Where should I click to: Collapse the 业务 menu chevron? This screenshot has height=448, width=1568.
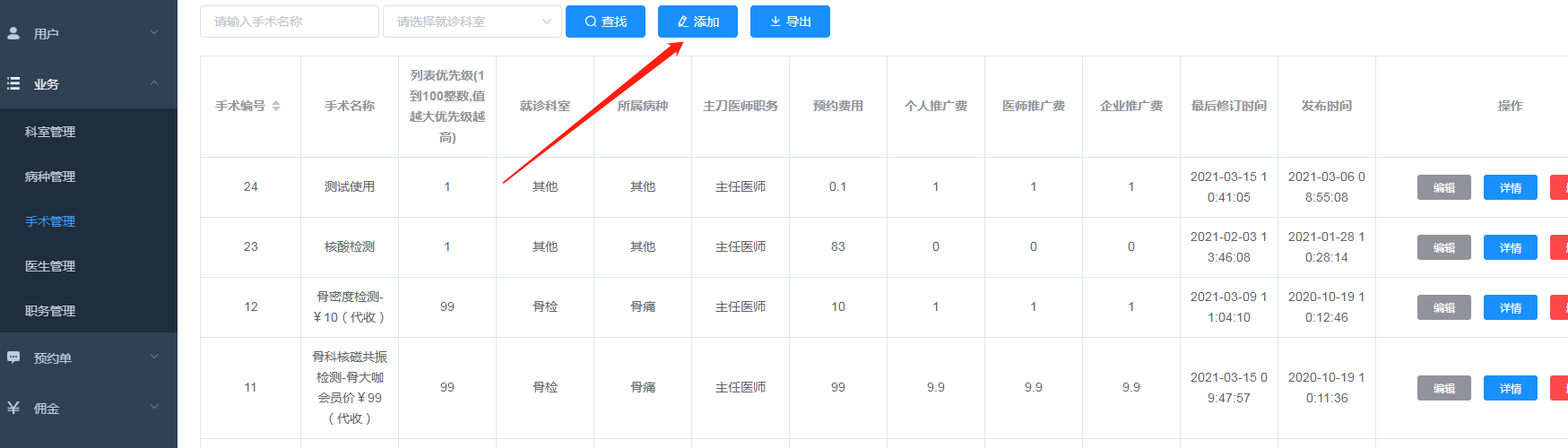154,83
